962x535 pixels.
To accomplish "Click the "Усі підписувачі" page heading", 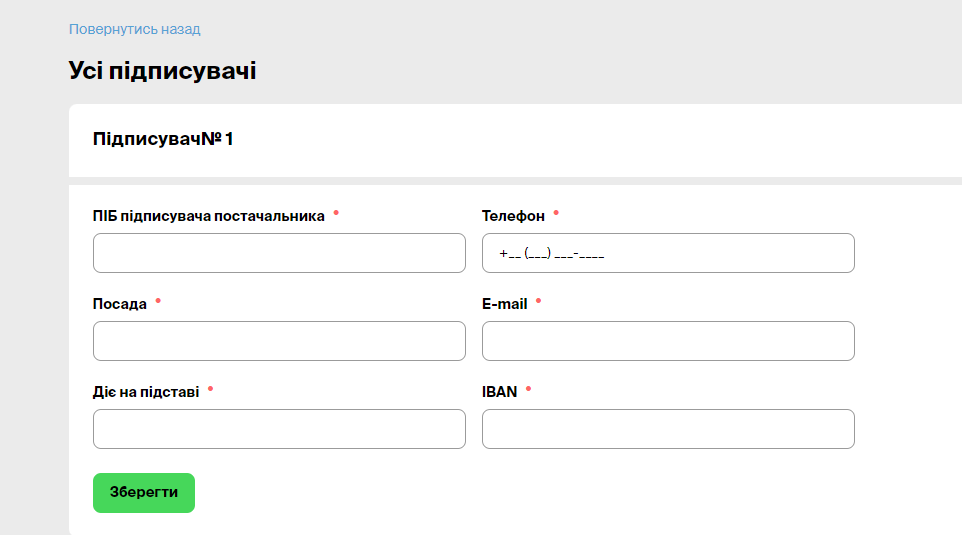I will (162, 71).
